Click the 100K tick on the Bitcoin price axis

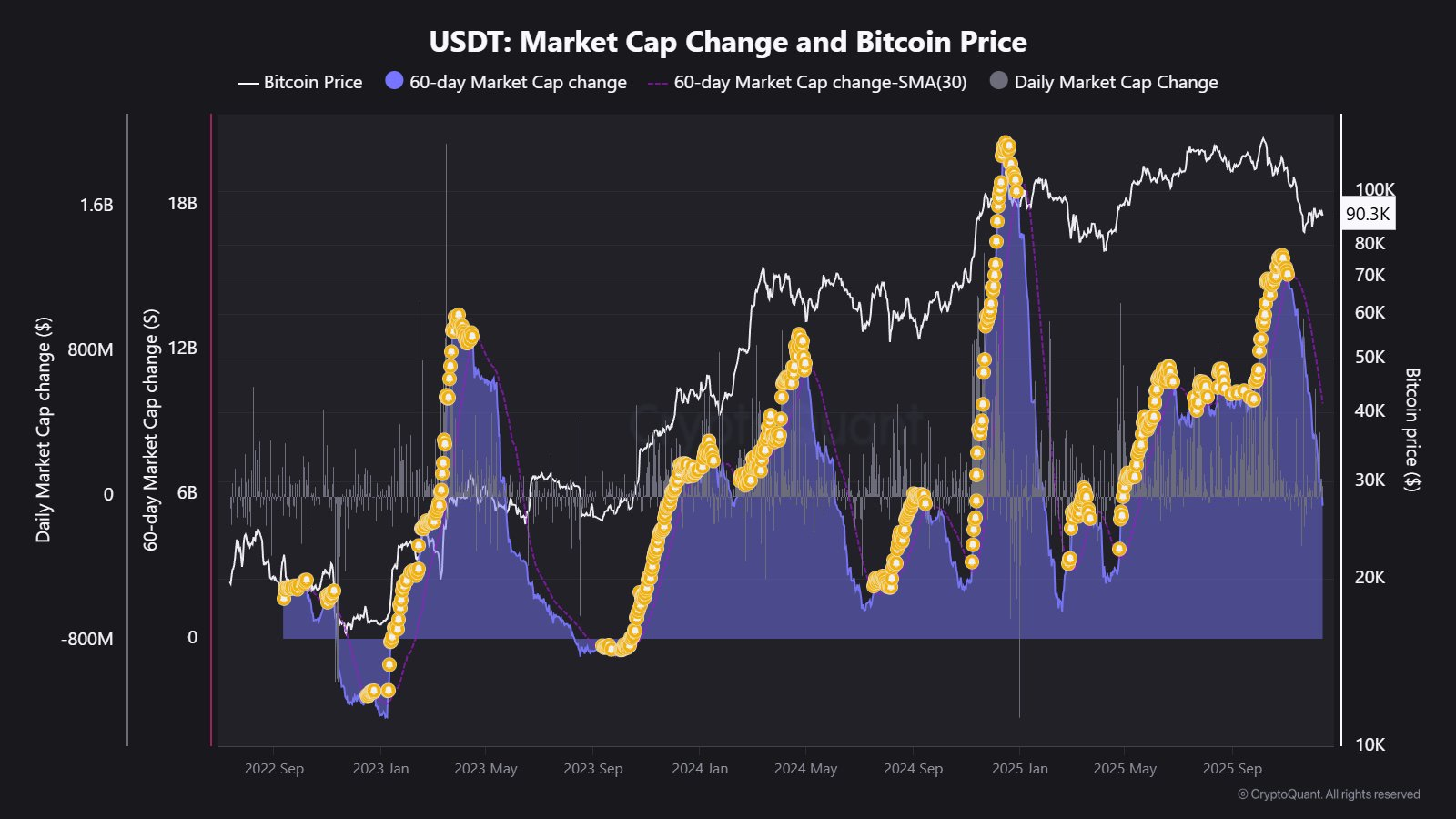1374,189
